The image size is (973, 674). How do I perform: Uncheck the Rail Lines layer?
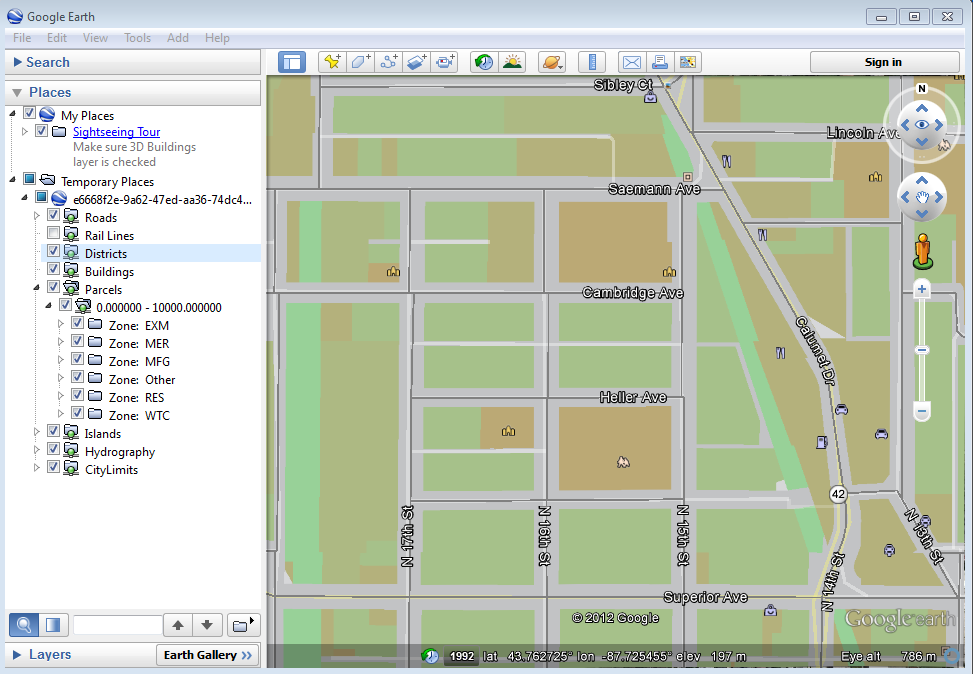click(x=55, y=235)
